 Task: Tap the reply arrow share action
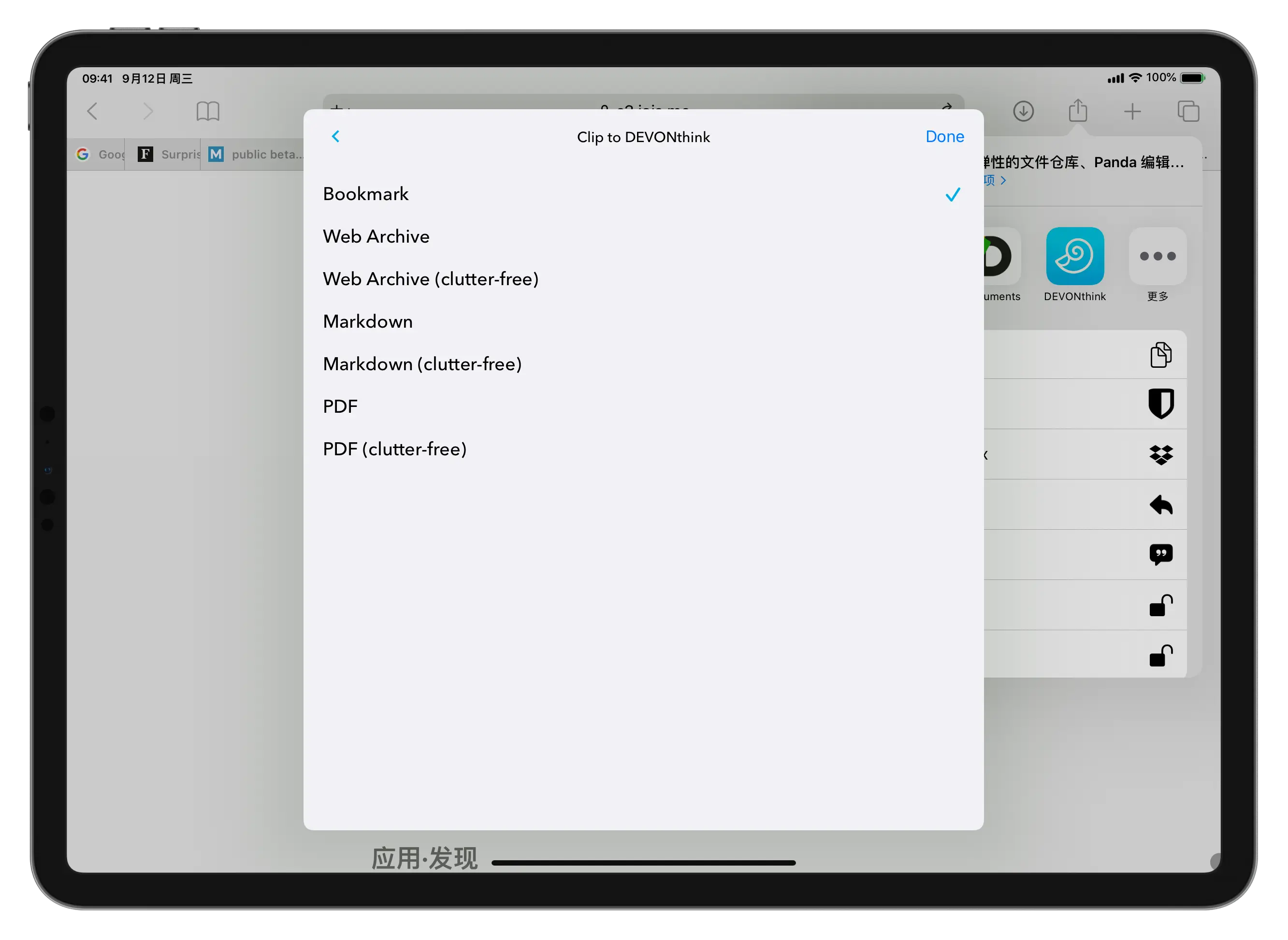click(1160, 505)
